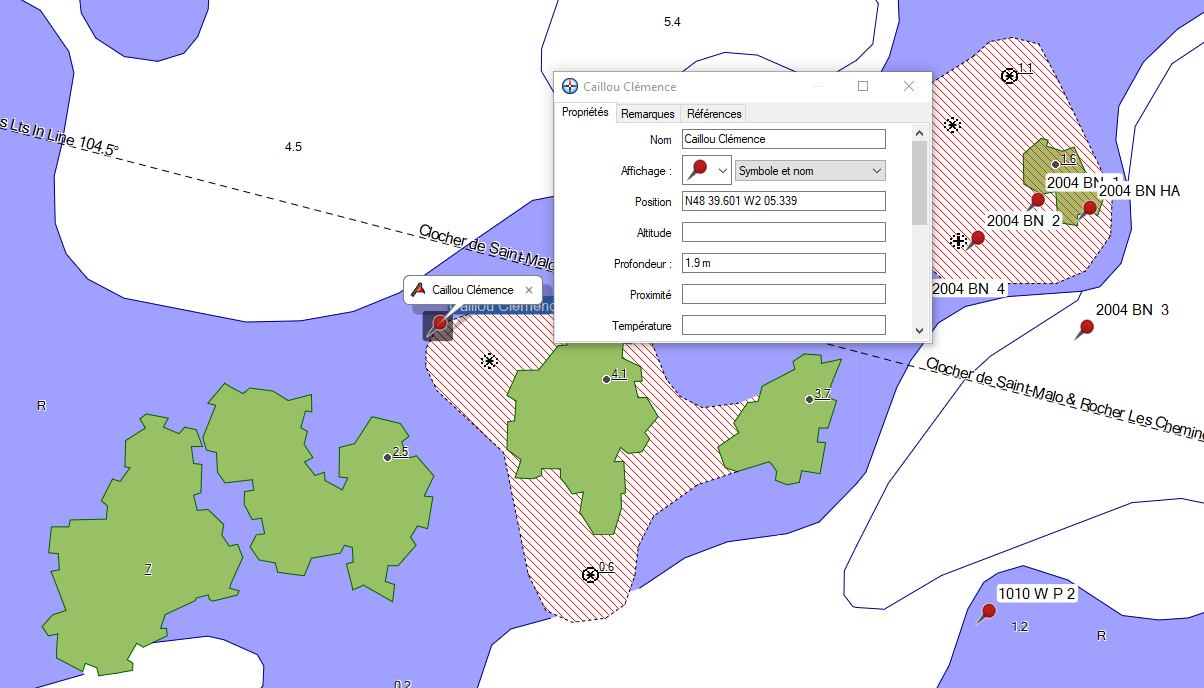The image size is (1204, 688).
Task: Dismiss the Caillou Clémence map tooltip
Action: click(529, 290)
